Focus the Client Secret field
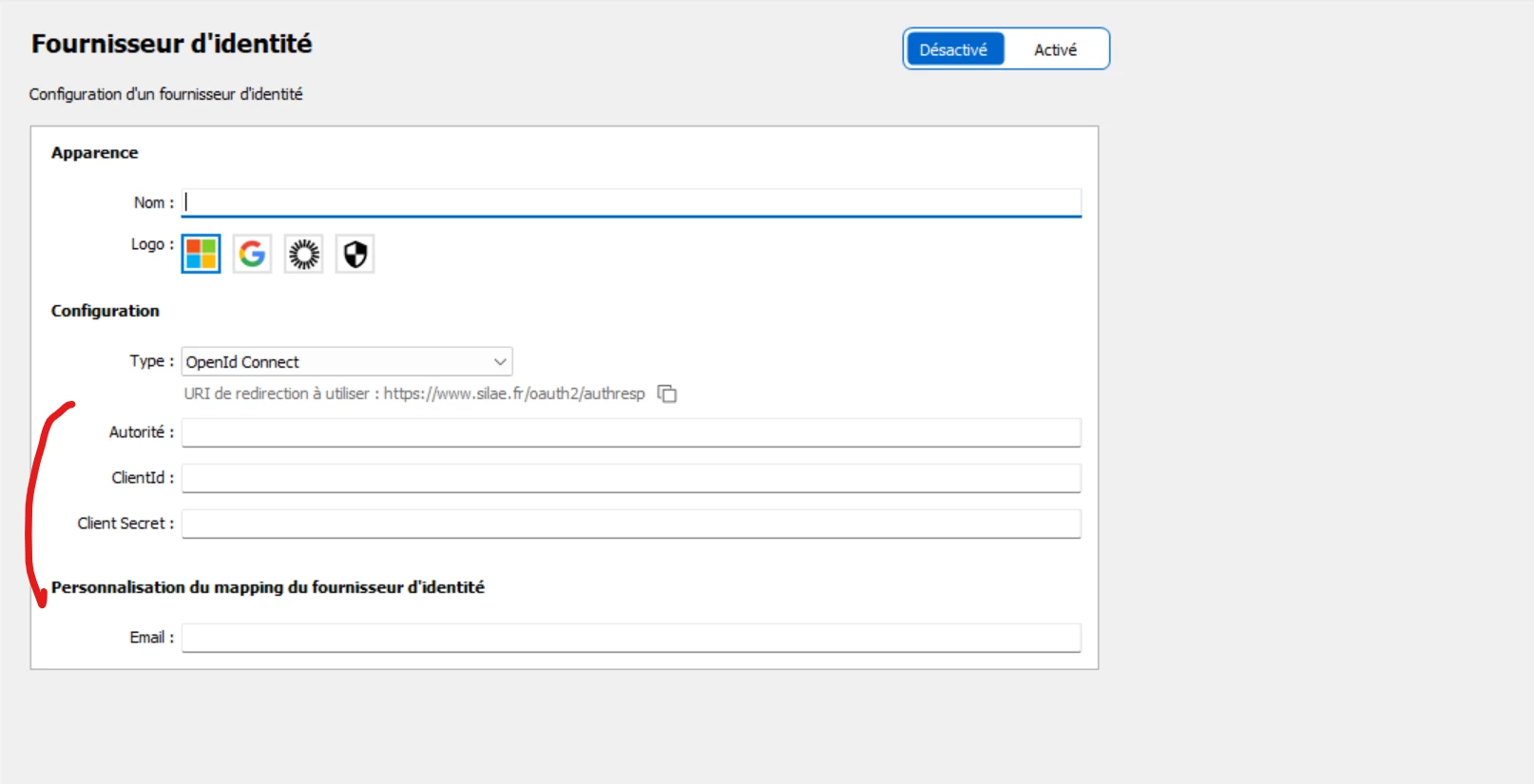This screenshot has height=784, width=1534. point(631,524)
